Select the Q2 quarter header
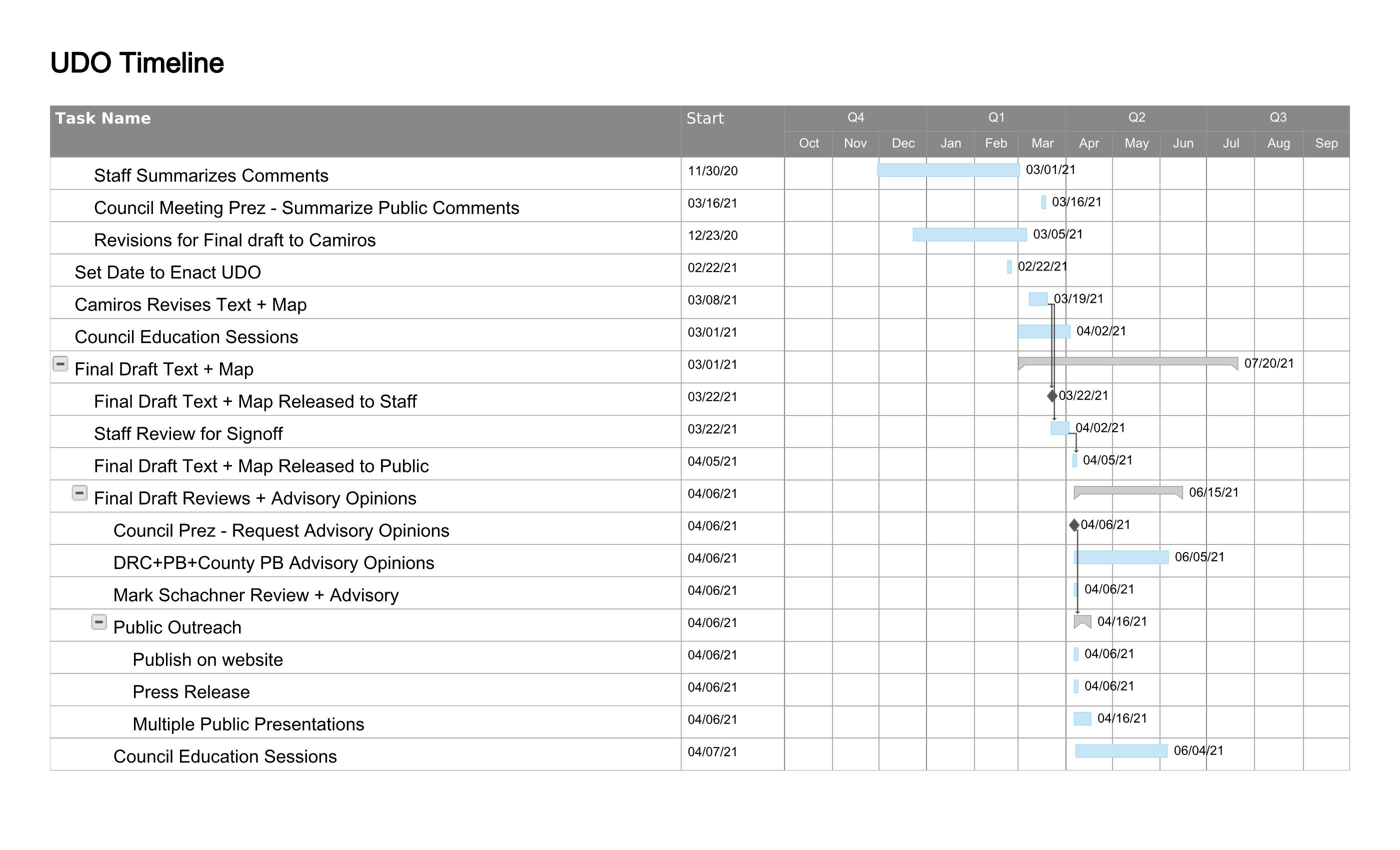1400x850 pixels. click(x=1136, y=117)
